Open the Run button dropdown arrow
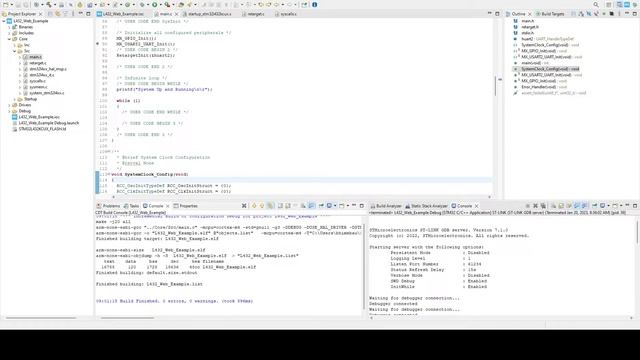This screenshot has width=640, height=360. point(160,5)
